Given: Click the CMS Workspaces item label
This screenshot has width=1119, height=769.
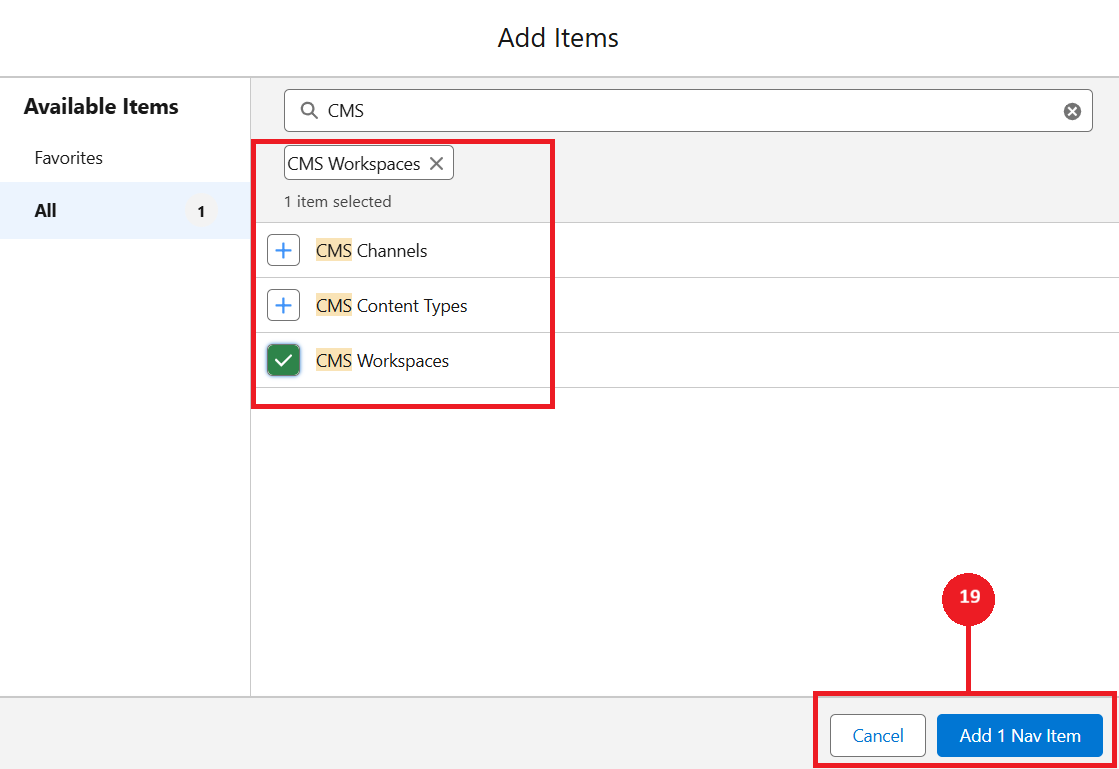Looking at the screenshot, I should click(383, 361).
